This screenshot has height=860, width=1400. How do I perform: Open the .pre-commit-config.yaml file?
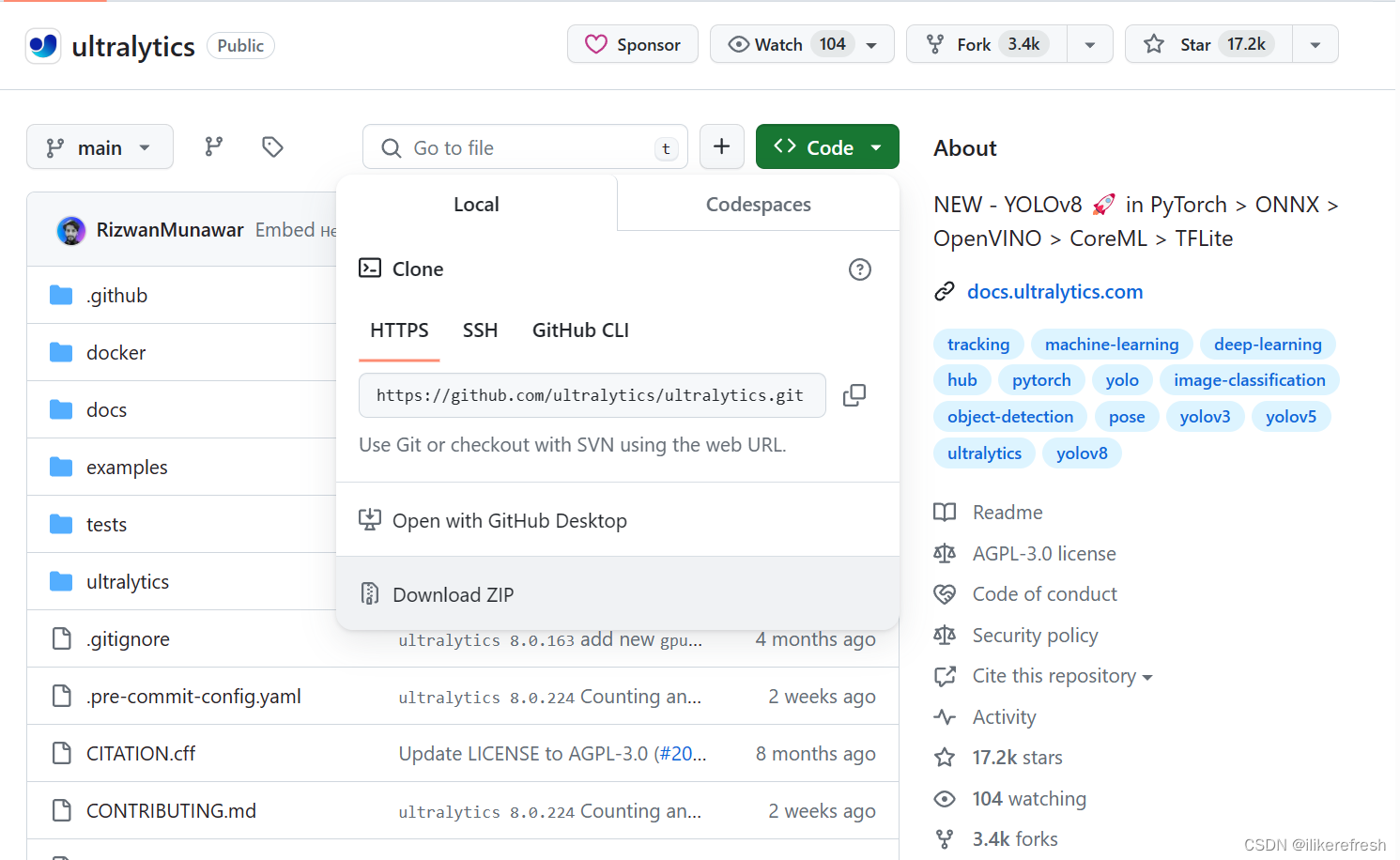[194, 697]
